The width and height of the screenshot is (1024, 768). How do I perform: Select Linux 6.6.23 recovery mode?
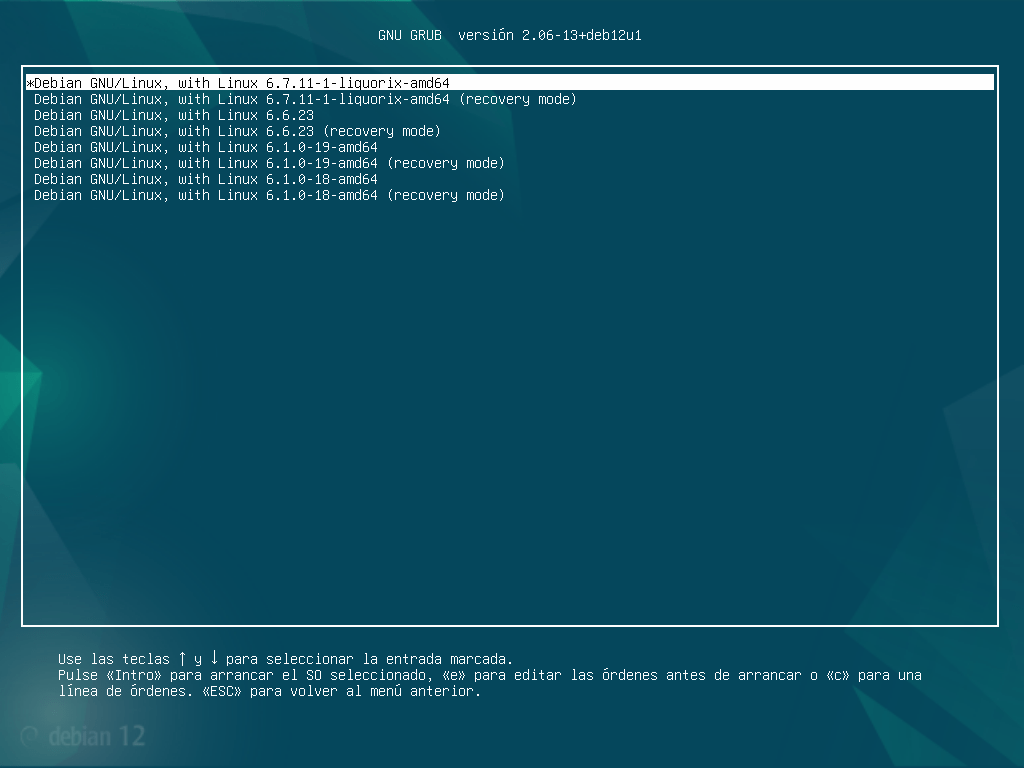(236, 131)
